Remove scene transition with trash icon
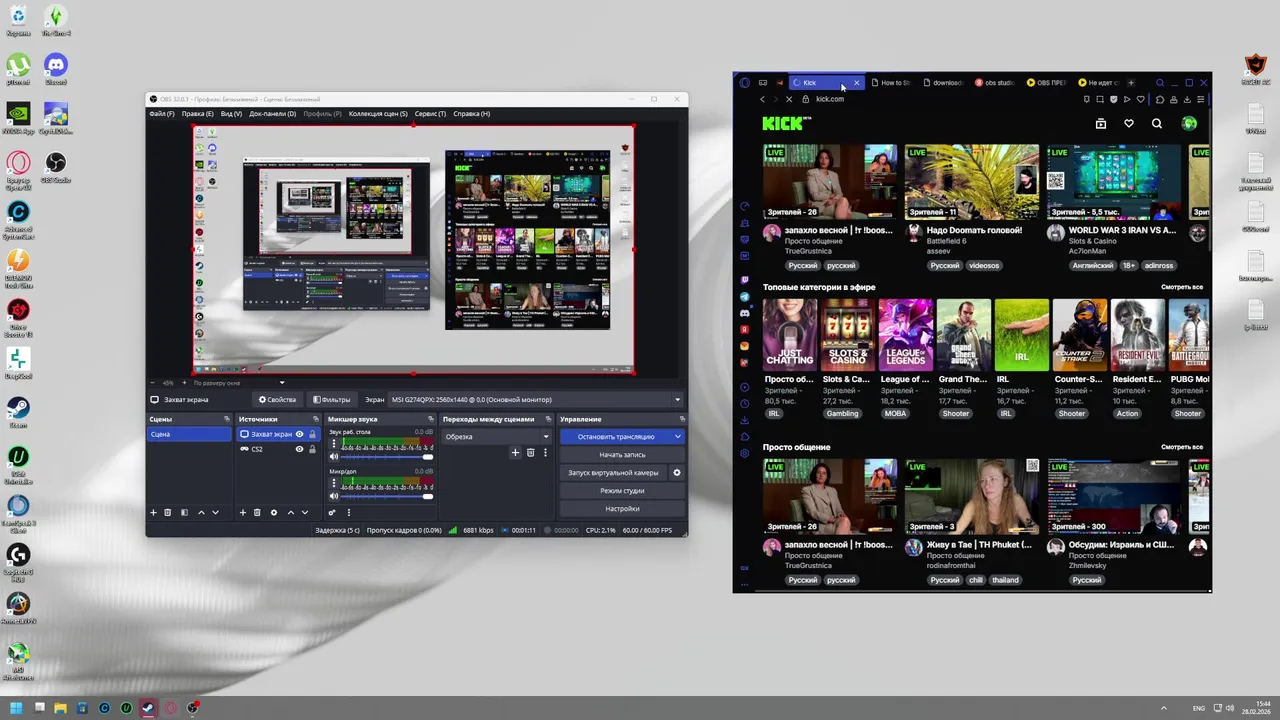 tap(530, 452)
